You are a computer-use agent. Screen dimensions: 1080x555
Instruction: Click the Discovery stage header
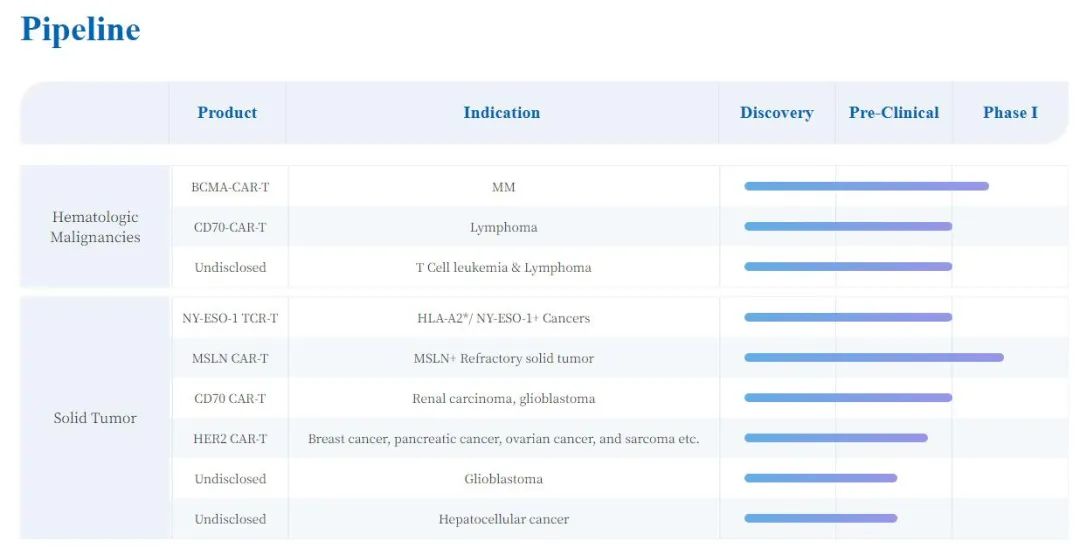776,113
